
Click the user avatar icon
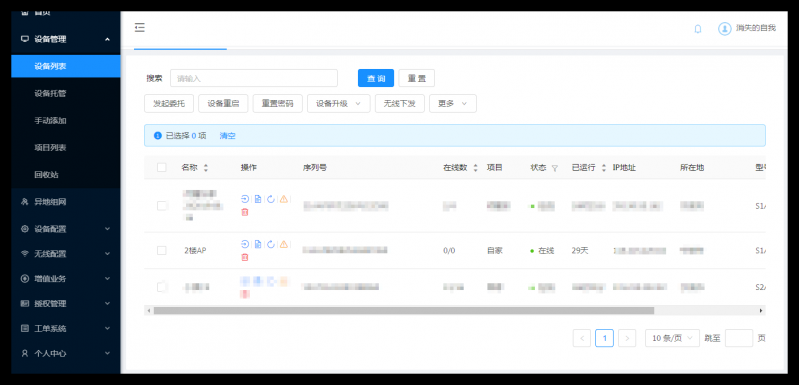point(725,29)
